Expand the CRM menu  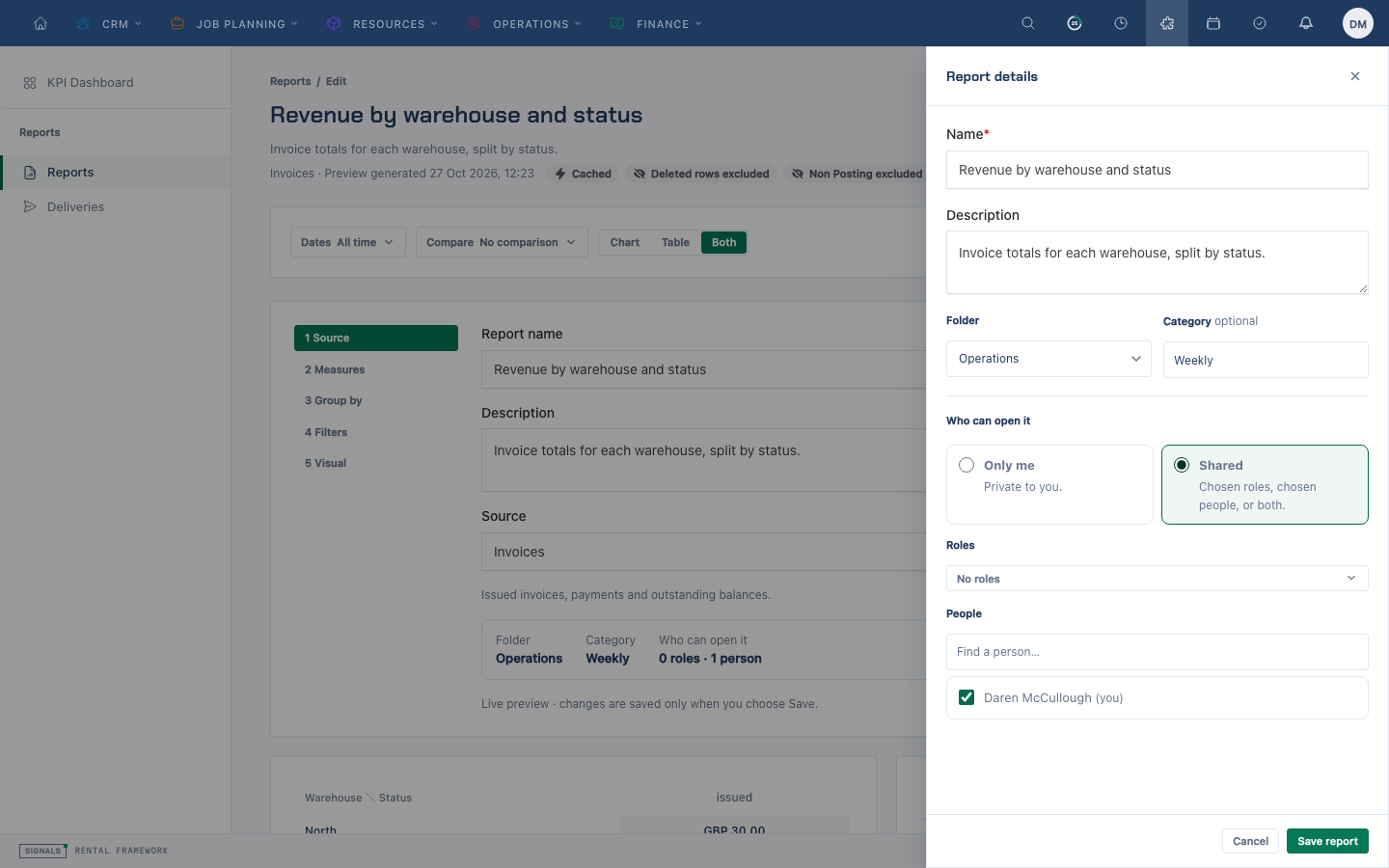(108, 23)
